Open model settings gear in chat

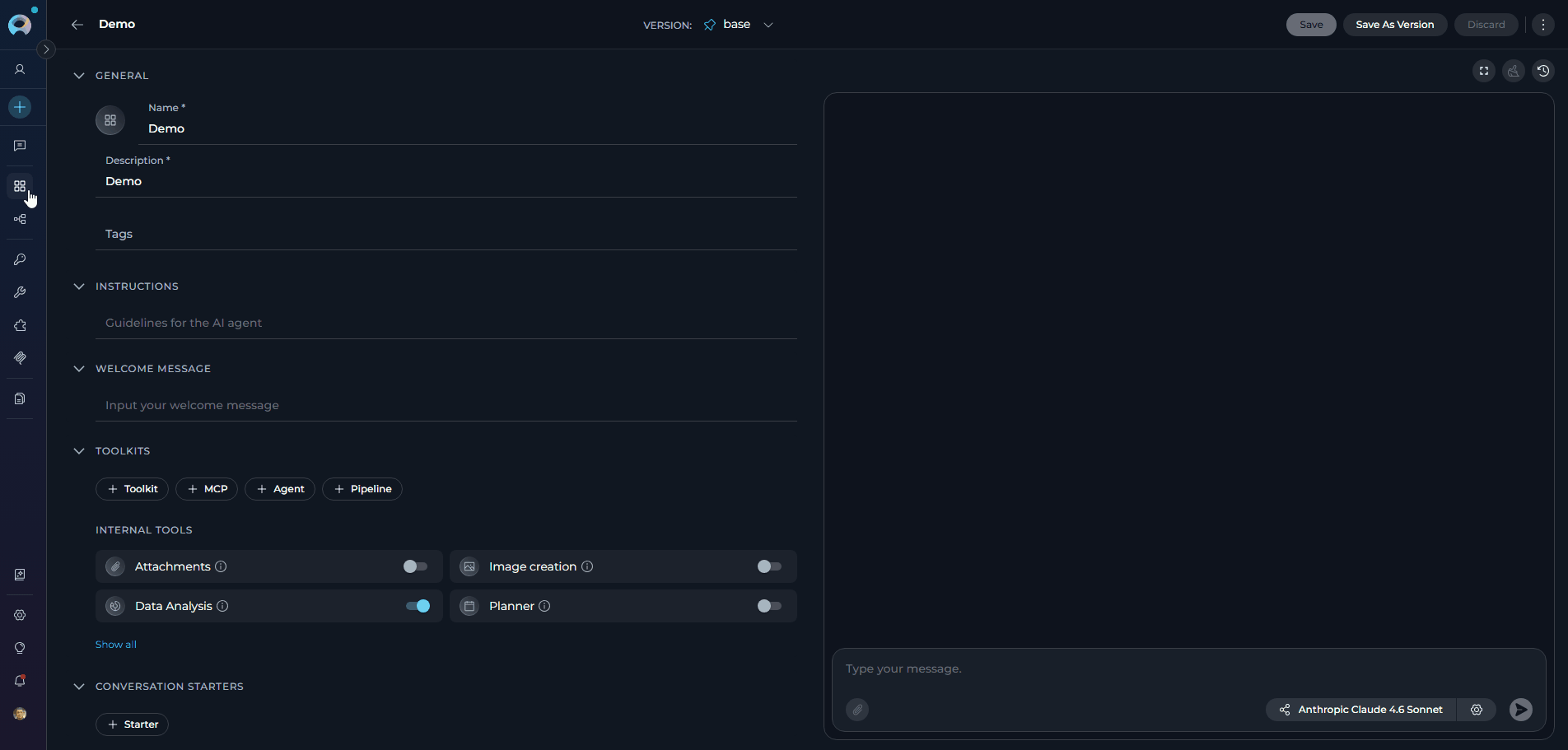pos(1477,710)
